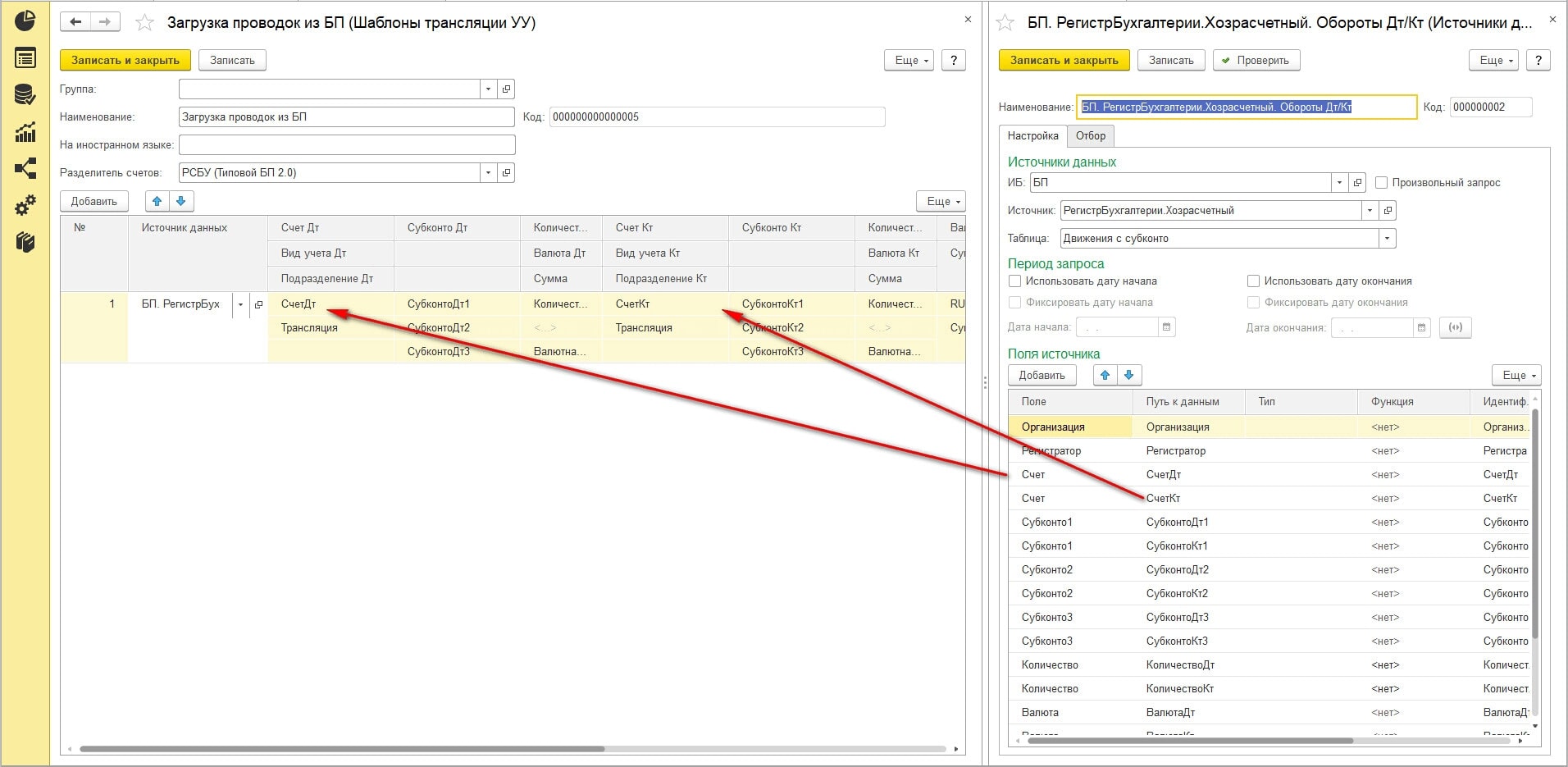Click the back navigation arrow
The width and height of the screenshot is (1568, 767).
click(x=75, y=22)
